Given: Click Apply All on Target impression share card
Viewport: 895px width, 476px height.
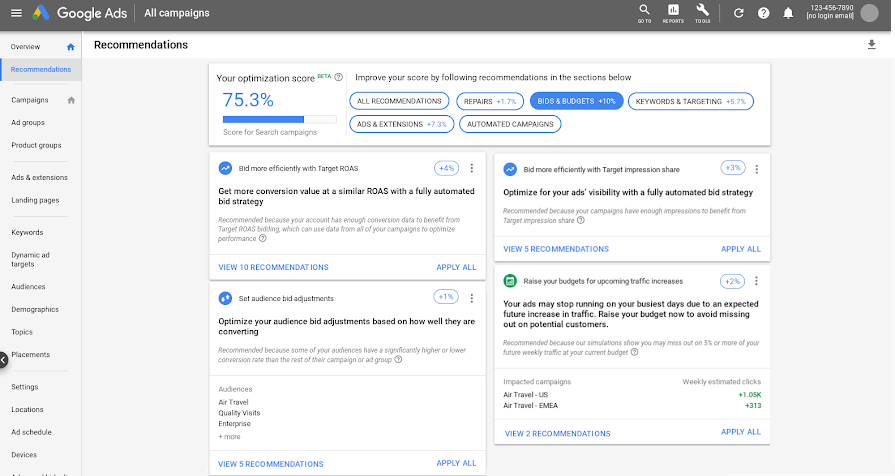Looking at the screenshot, I should click(740, 249).
